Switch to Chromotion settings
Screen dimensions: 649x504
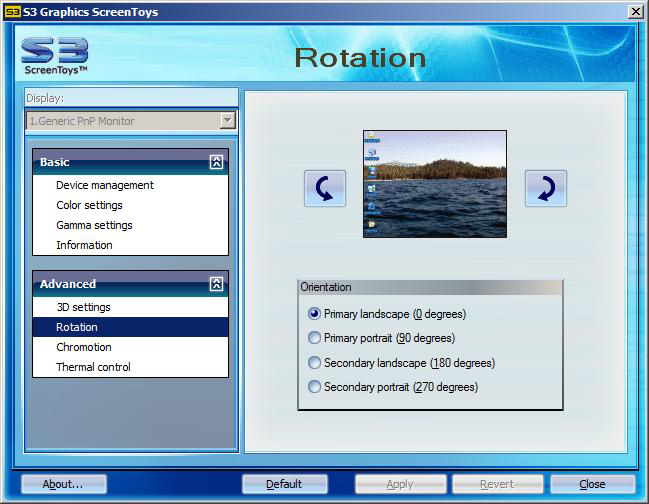(x=84, y=347)
